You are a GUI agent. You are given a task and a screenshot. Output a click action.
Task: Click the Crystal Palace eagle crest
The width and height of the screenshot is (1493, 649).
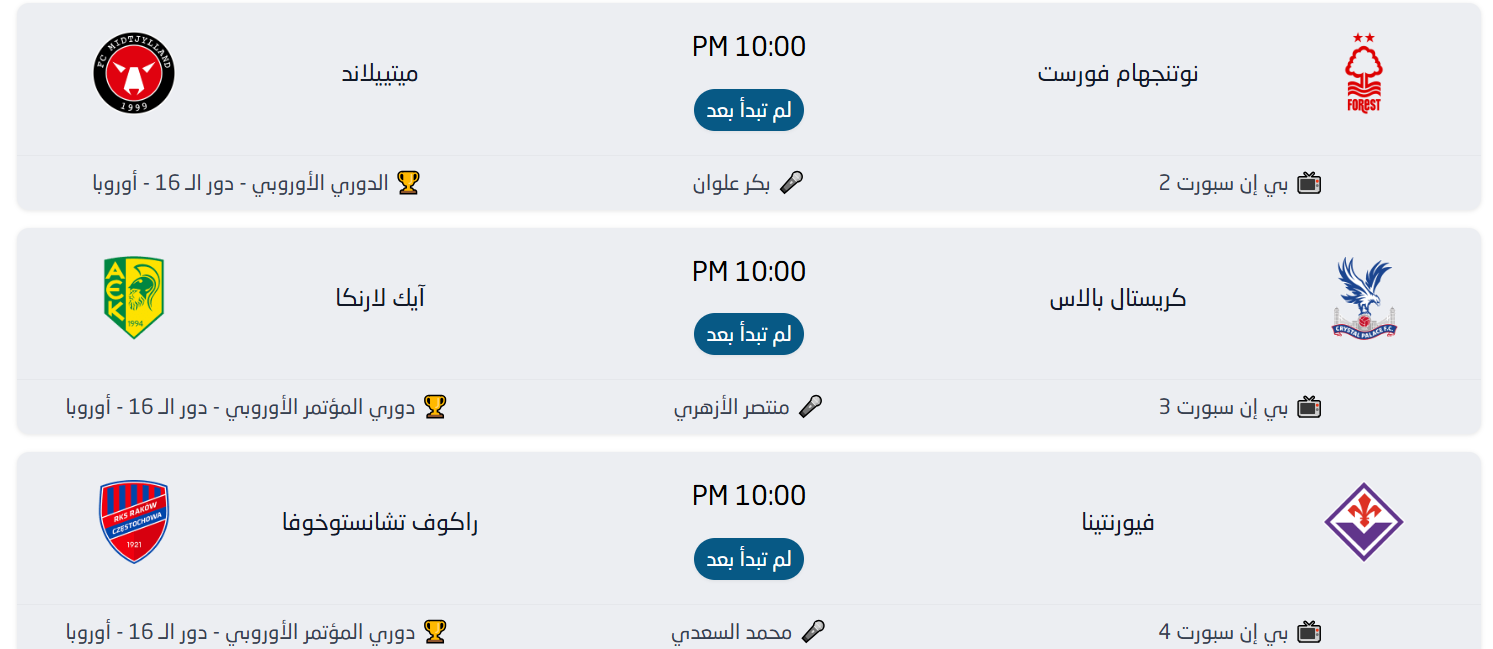click(x=1364, y=297)
